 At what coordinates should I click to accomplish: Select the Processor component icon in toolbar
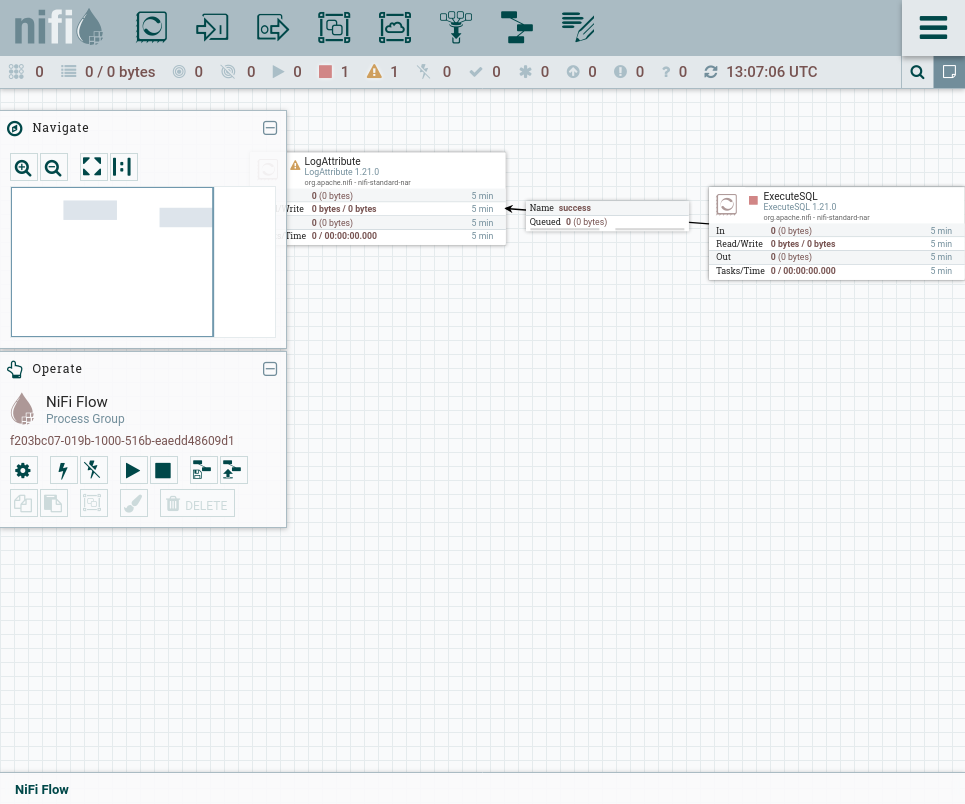[151, 28]
